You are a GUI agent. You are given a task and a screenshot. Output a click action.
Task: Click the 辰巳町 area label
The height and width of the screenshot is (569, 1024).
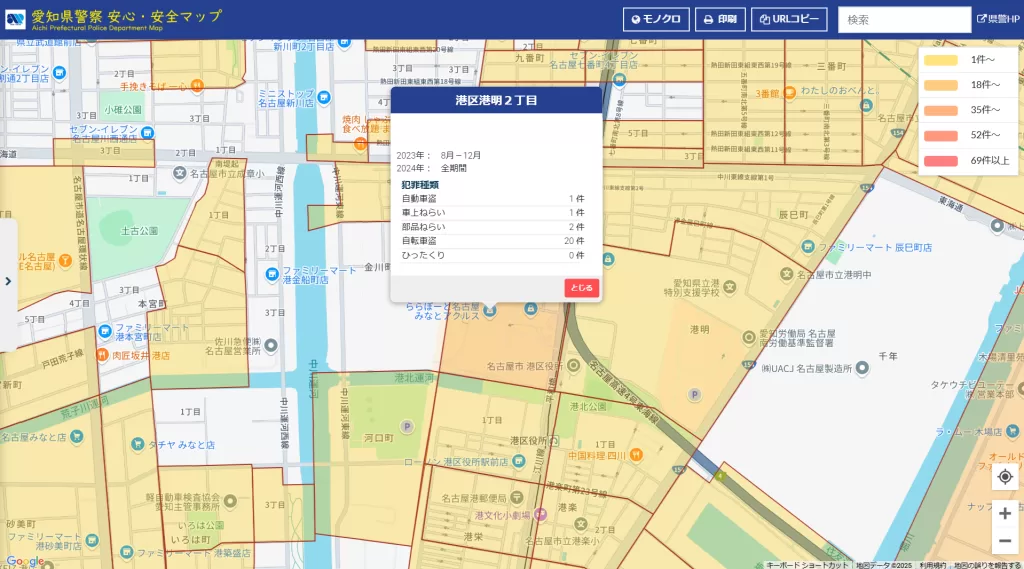pos(793,214)
